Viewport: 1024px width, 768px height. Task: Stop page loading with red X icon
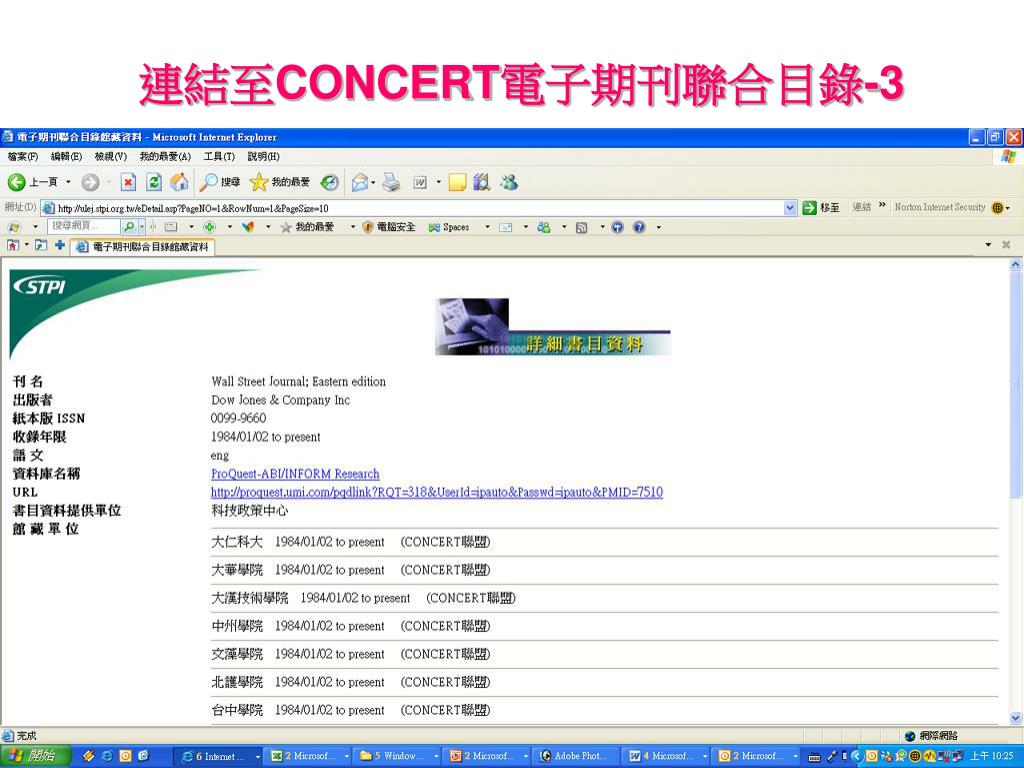[x=128, y=182]
